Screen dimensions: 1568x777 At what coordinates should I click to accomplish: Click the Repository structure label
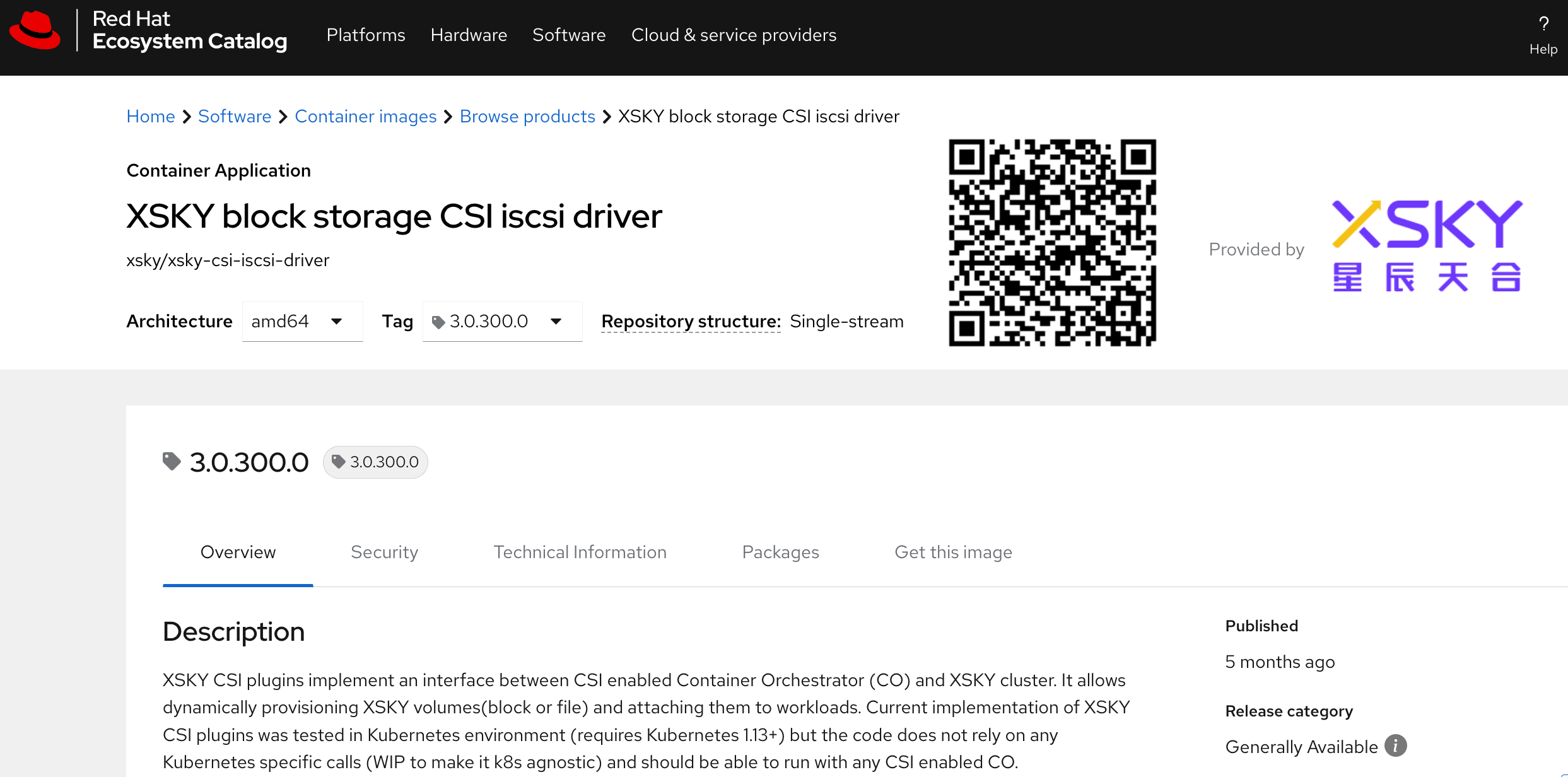click(691, 322)
